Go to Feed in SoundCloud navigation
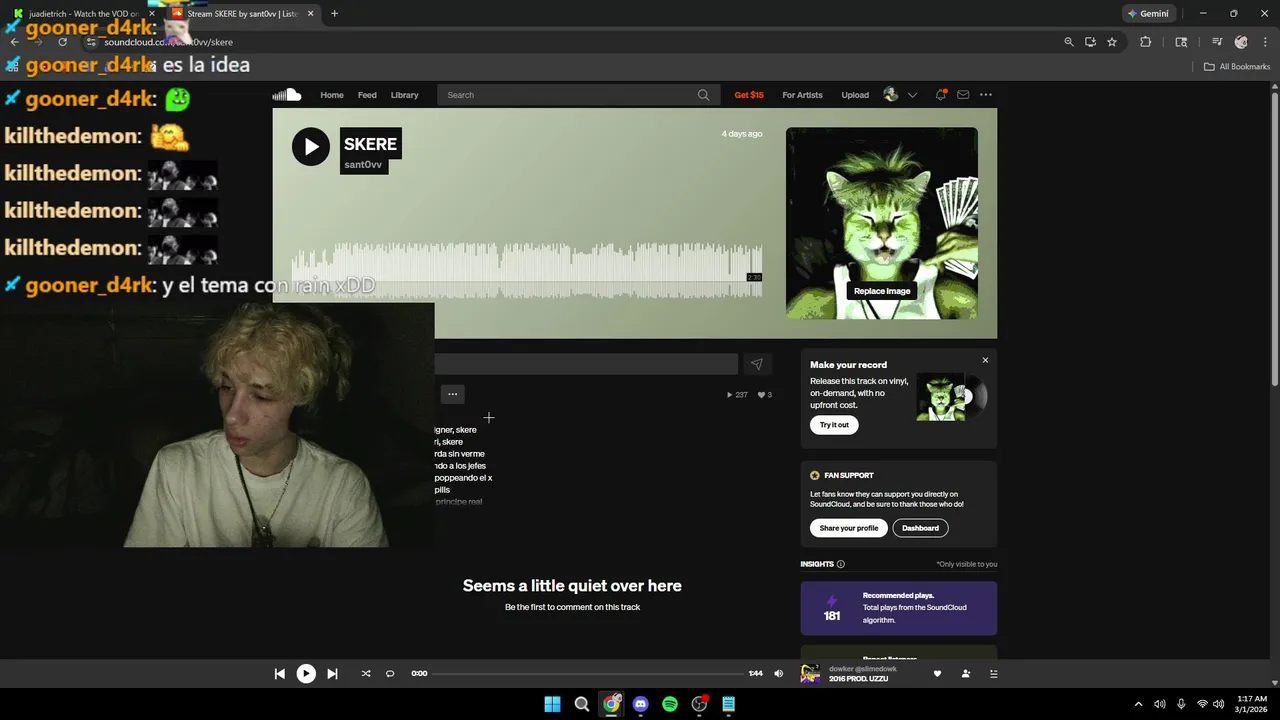 click(x=367, y=95)
